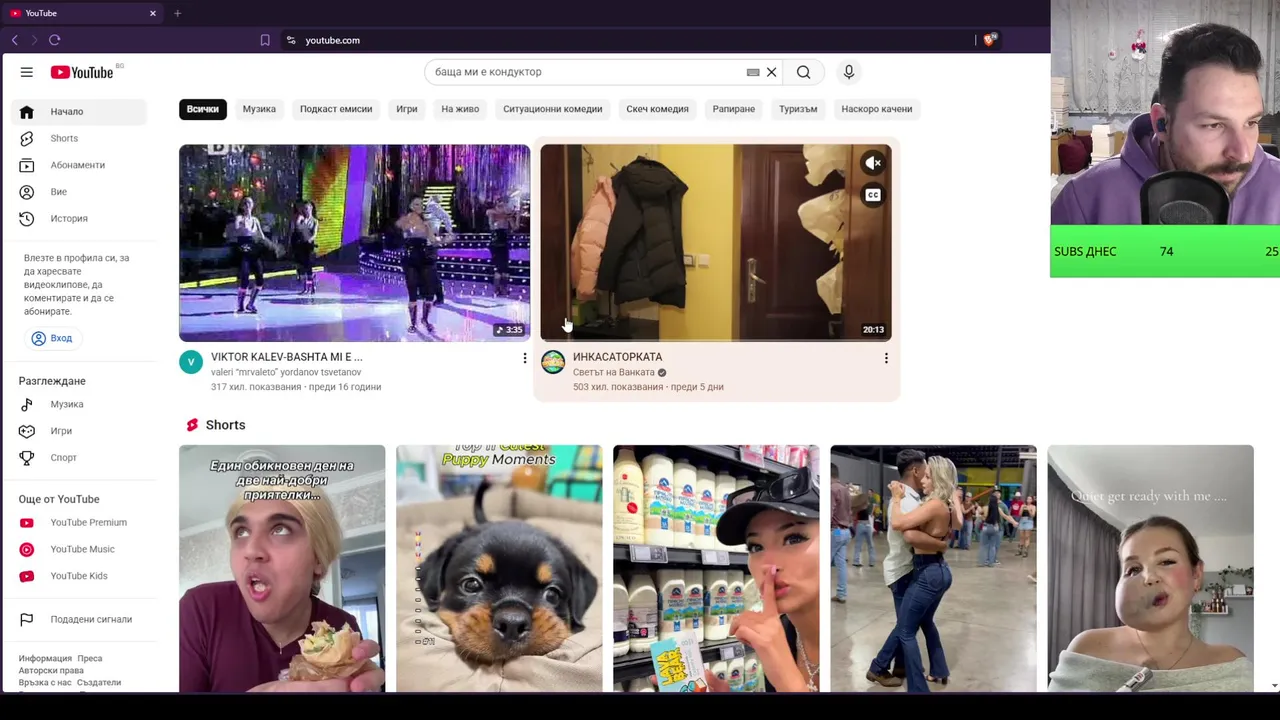
Task: Open VIKTOR KALEV-BASHTA MI E title
Action: click(286, 357)
